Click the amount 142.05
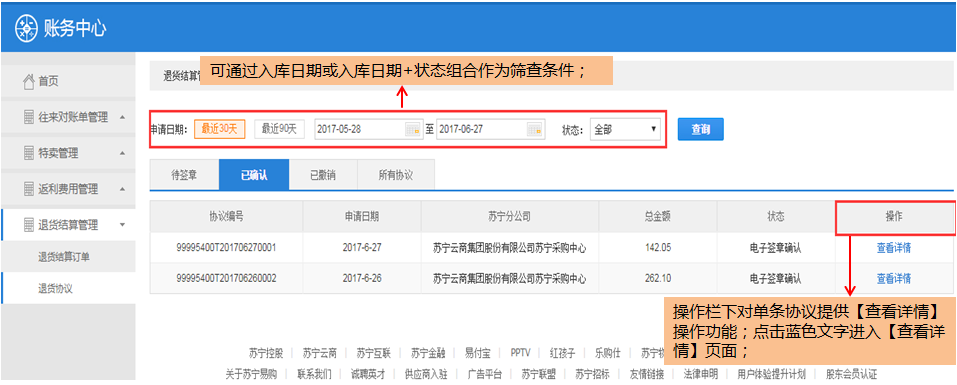The image size is (957, 385). coord(658,248)
